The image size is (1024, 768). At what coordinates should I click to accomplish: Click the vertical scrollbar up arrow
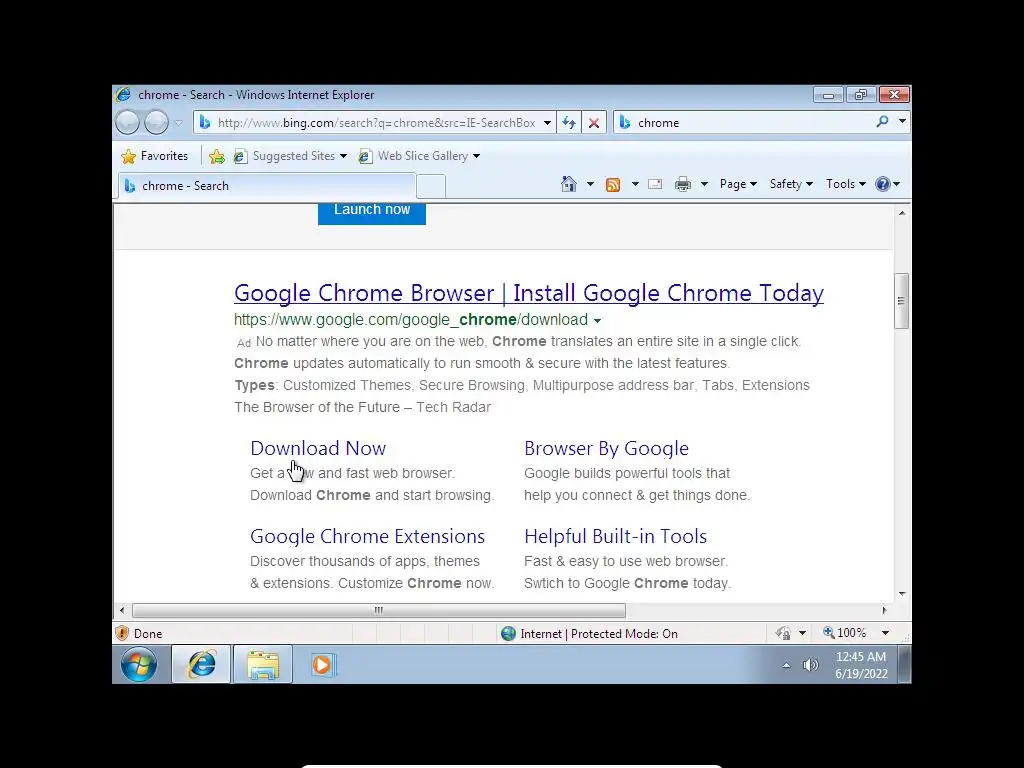[902, 213]
